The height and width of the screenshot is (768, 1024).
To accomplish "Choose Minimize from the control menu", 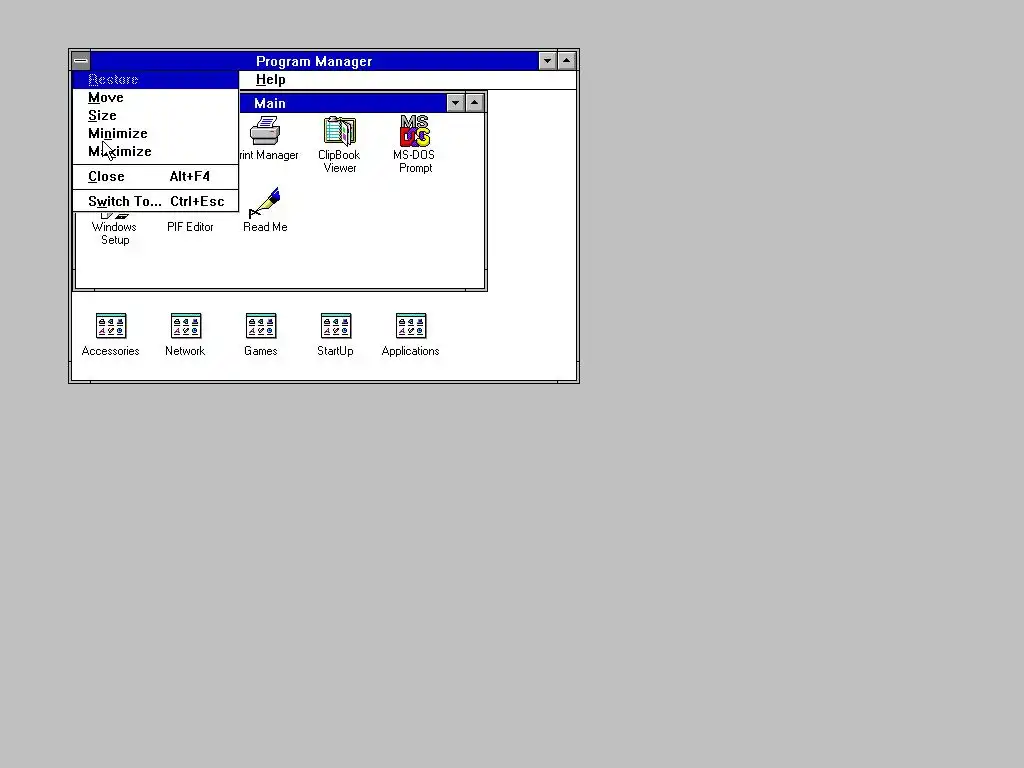I will coord(155,133).
